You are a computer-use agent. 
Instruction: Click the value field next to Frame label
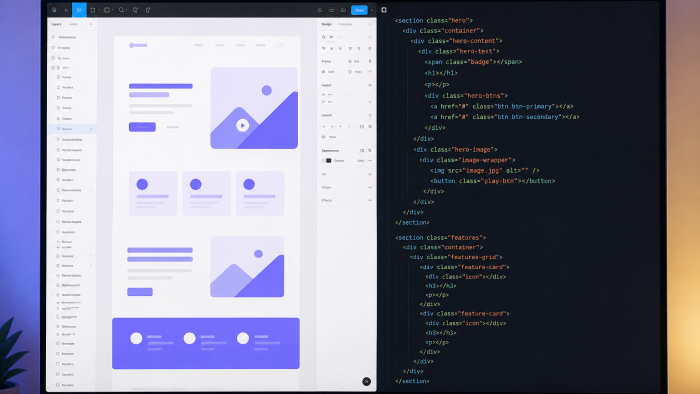(356, 62)
